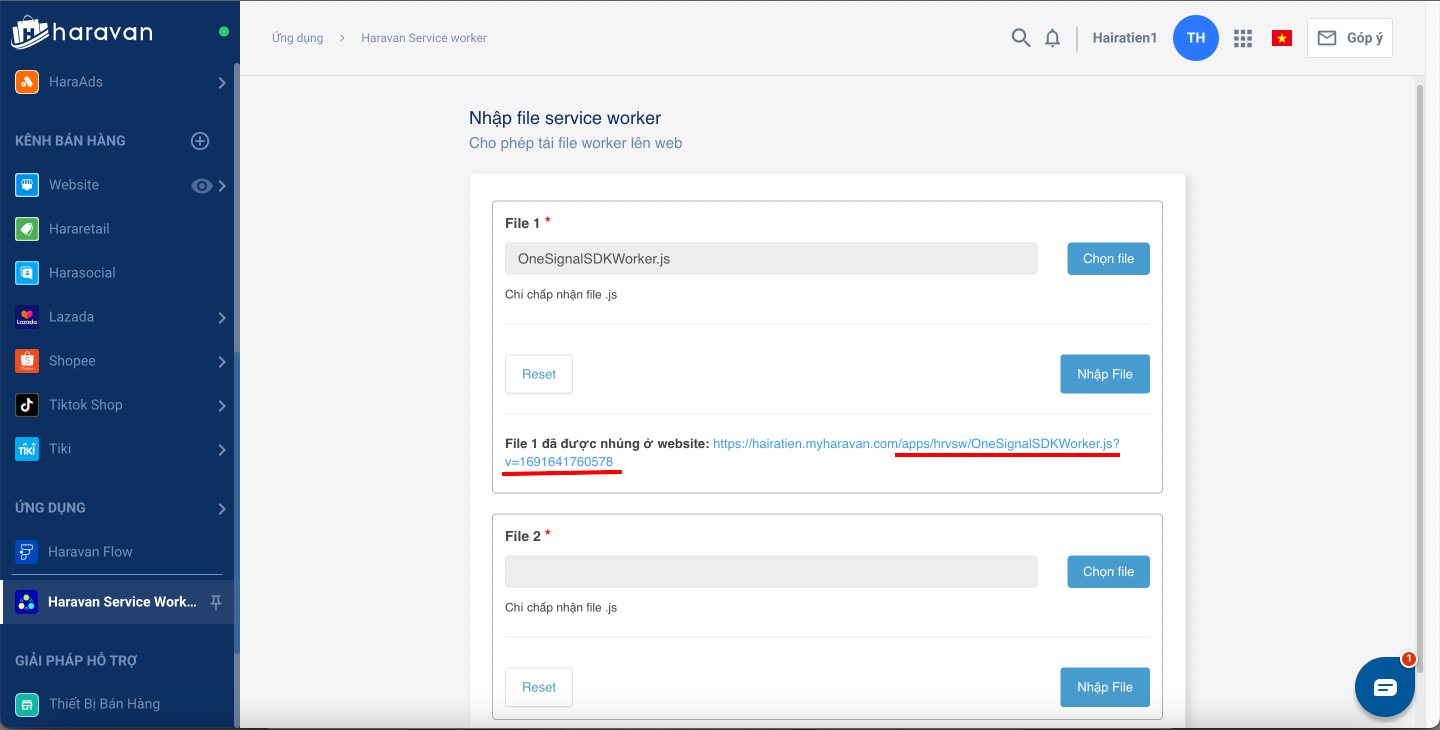This screenshot has height=730, width=1440.
Task: Expand the HaraAds menu chevron
Action: tap(222, 83)
